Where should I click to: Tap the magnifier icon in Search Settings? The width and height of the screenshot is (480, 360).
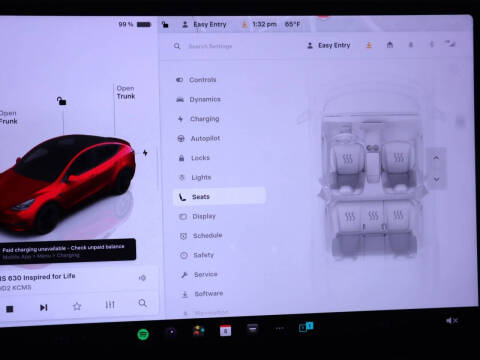(177, 46)
